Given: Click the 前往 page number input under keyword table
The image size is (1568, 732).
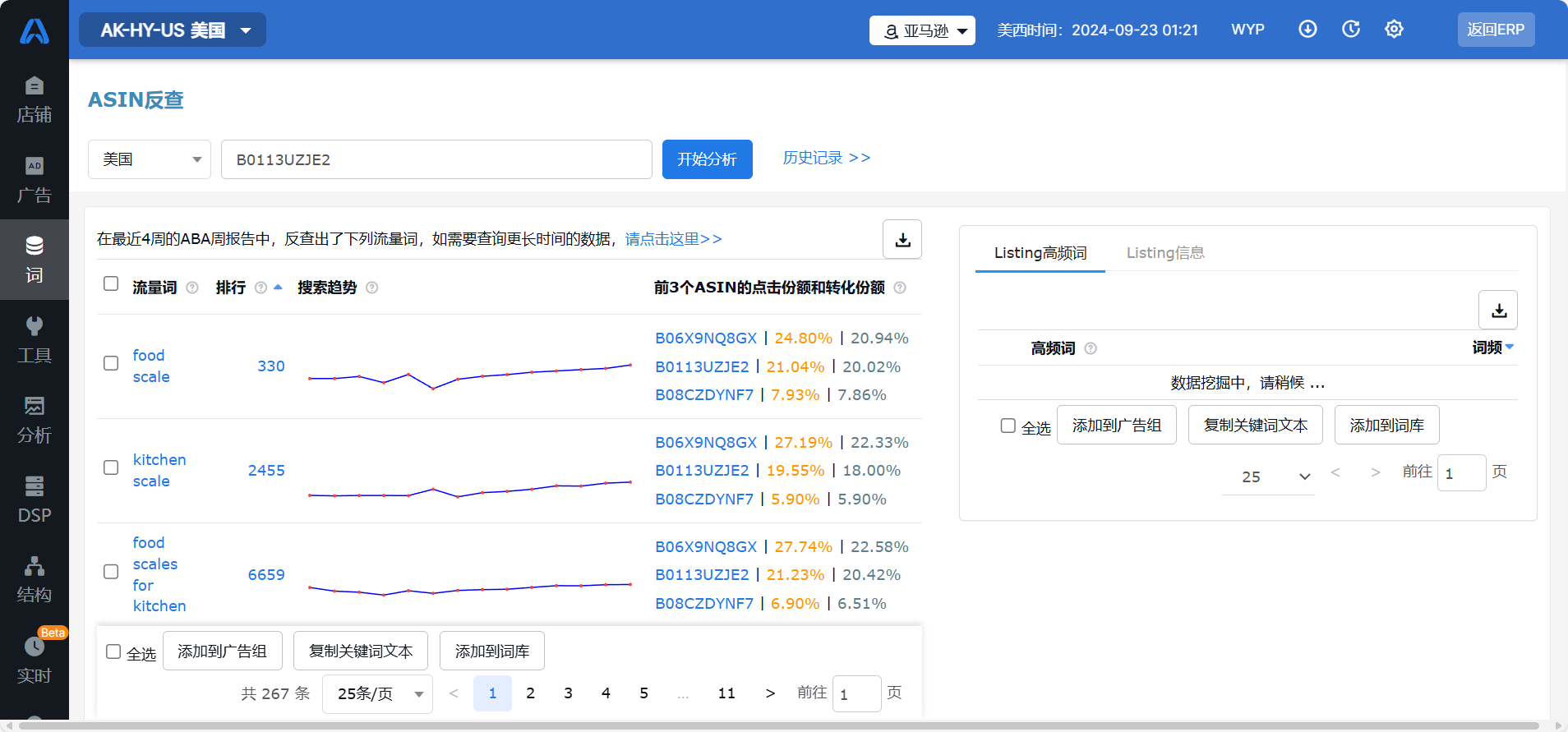Looking at the screenshot, I should click(857, 694).
